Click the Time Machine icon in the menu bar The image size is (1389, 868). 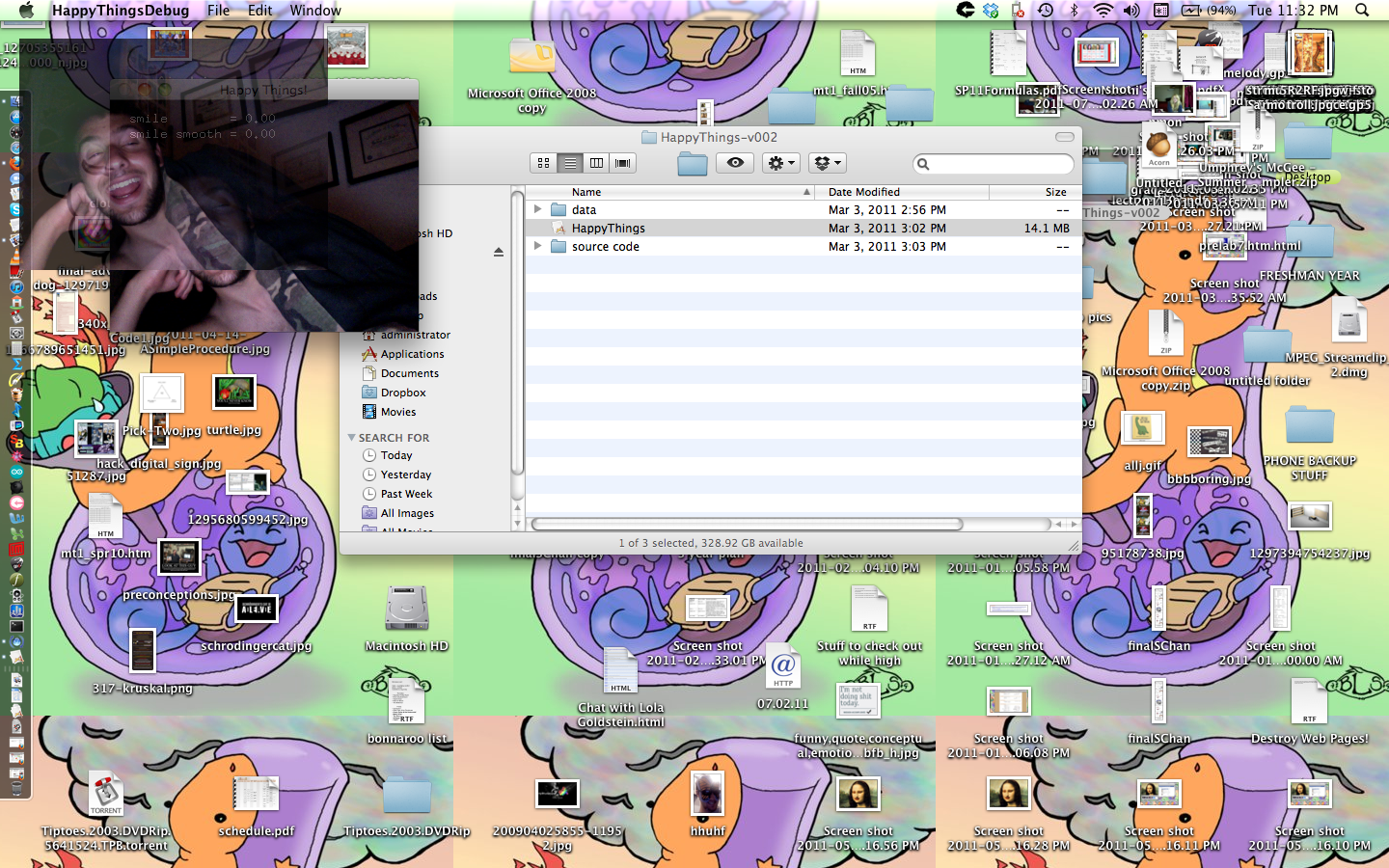pos(1046,11)
